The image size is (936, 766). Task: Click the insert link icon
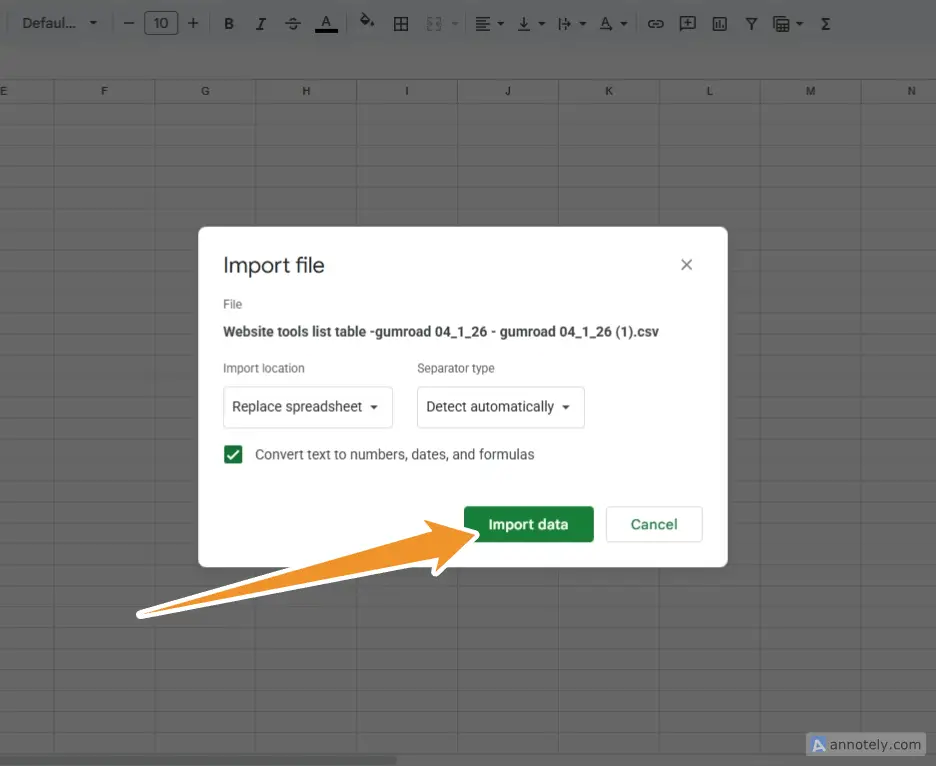click(655, 23)
